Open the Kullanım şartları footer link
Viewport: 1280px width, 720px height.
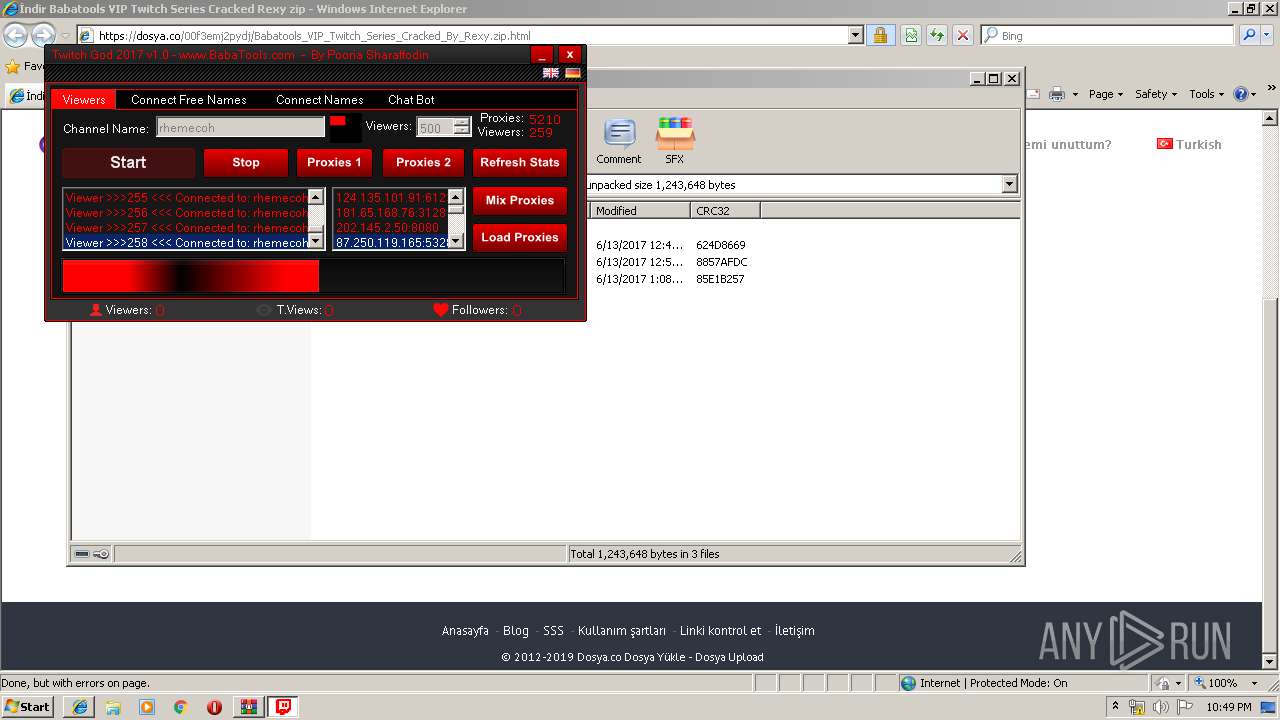(621, 631)
